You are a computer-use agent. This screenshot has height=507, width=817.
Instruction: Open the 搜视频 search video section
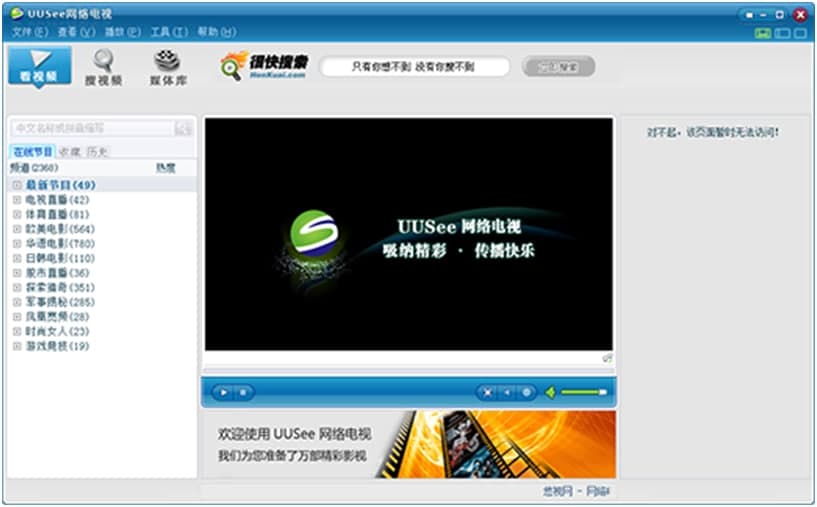click(103, 67)
